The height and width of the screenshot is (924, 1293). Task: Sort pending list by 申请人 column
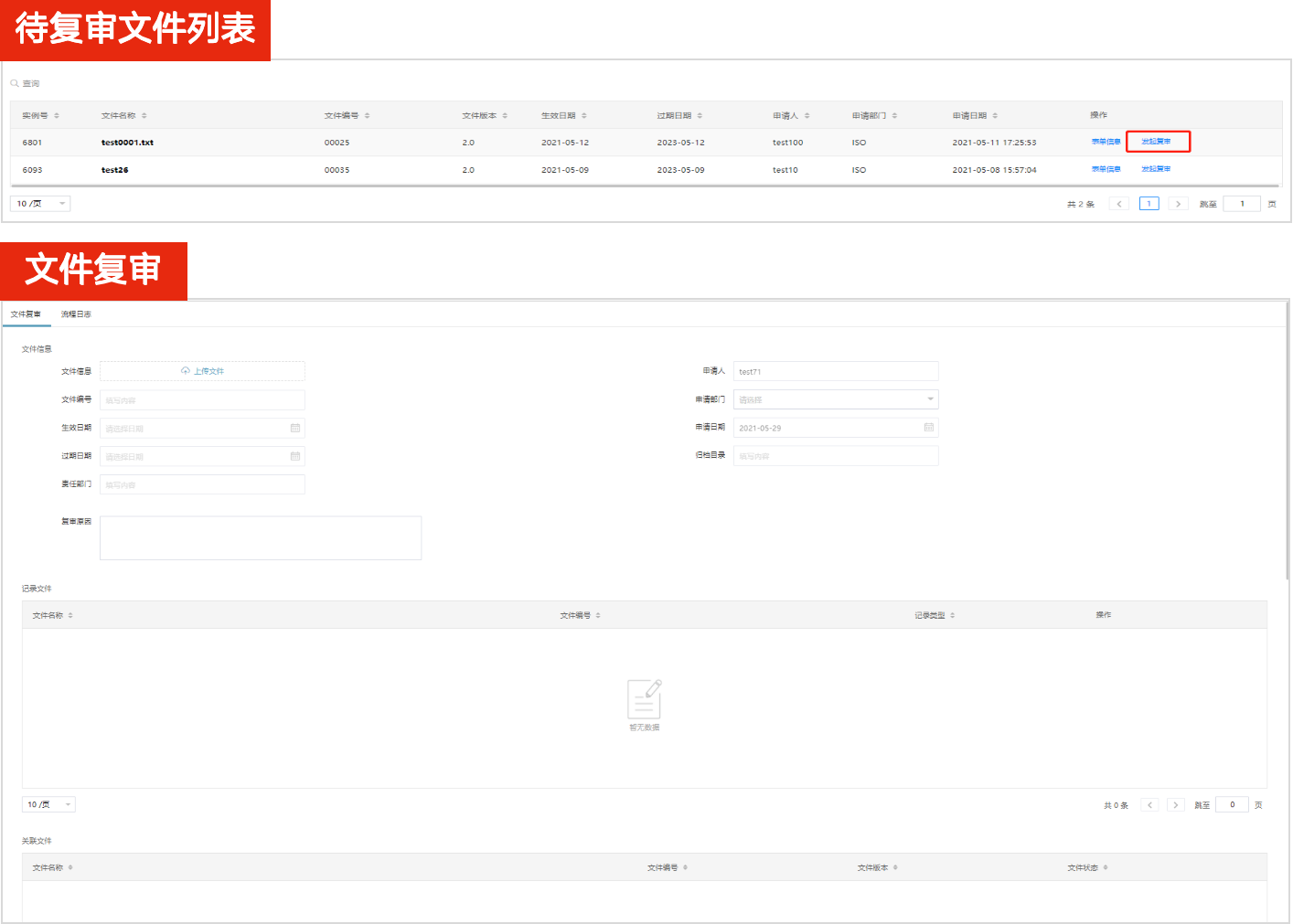click(807, 116)
